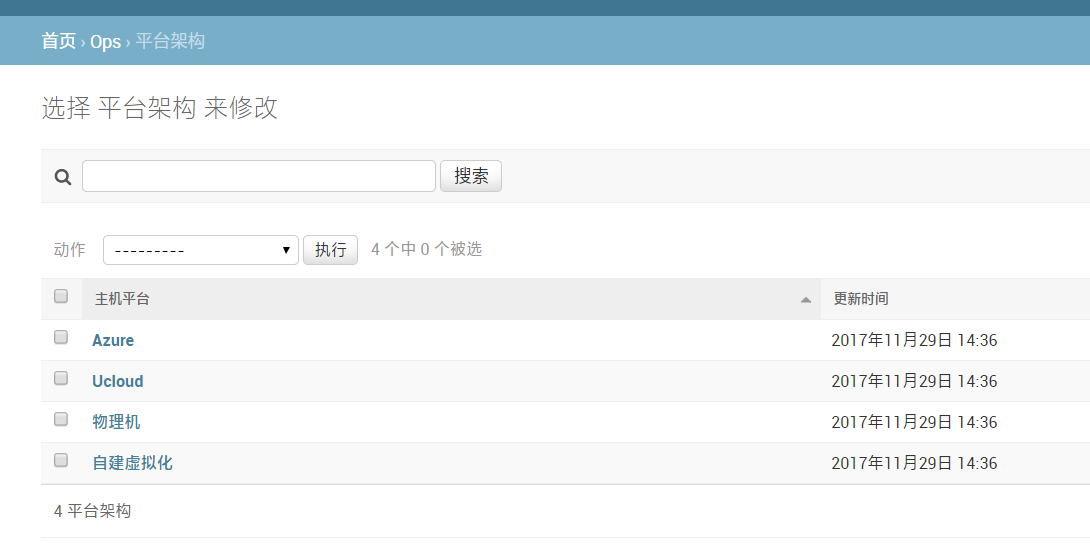Click the sort arrow in 主机平台 column
Screen dimensions: 1090x543
pos(805,300)
